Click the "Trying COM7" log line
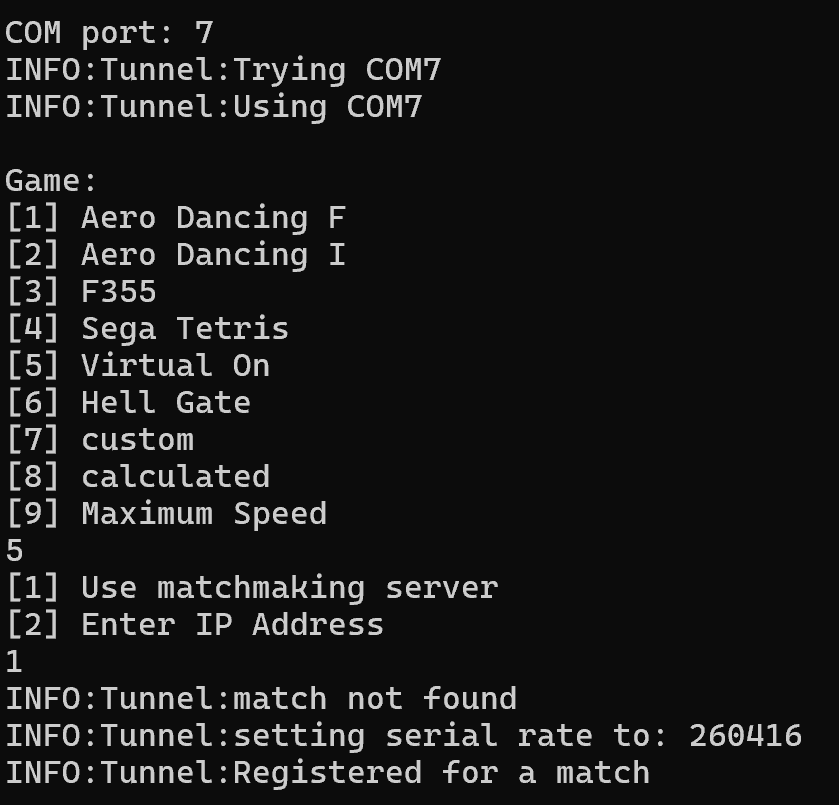The height and width of the screenshot is (805, 839). coord(223,70)
